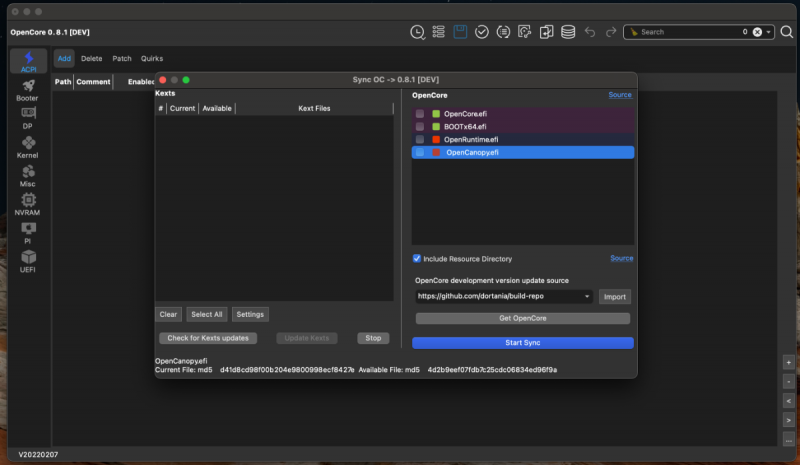
Task: Open the UEFI sidebar section
Action: pos(28,261)
